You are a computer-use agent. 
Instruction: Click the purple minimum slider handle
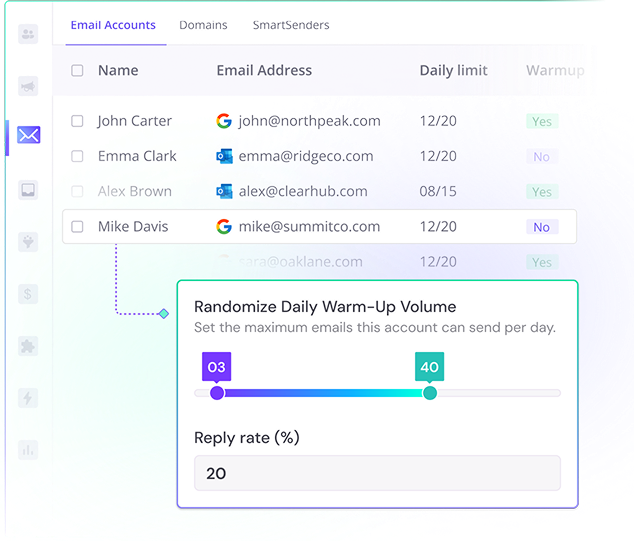pyautogui.click(x=217, y=393)
